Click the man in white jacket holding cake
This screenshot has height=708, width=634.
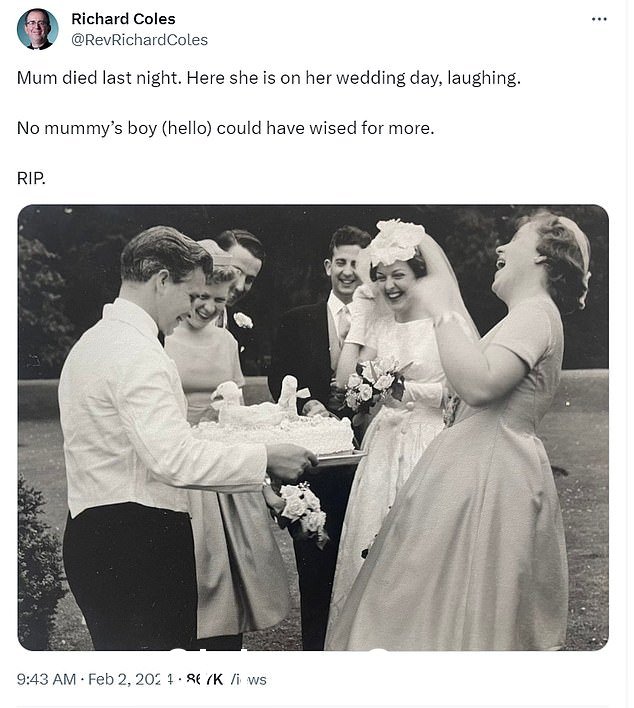(149, 433)
